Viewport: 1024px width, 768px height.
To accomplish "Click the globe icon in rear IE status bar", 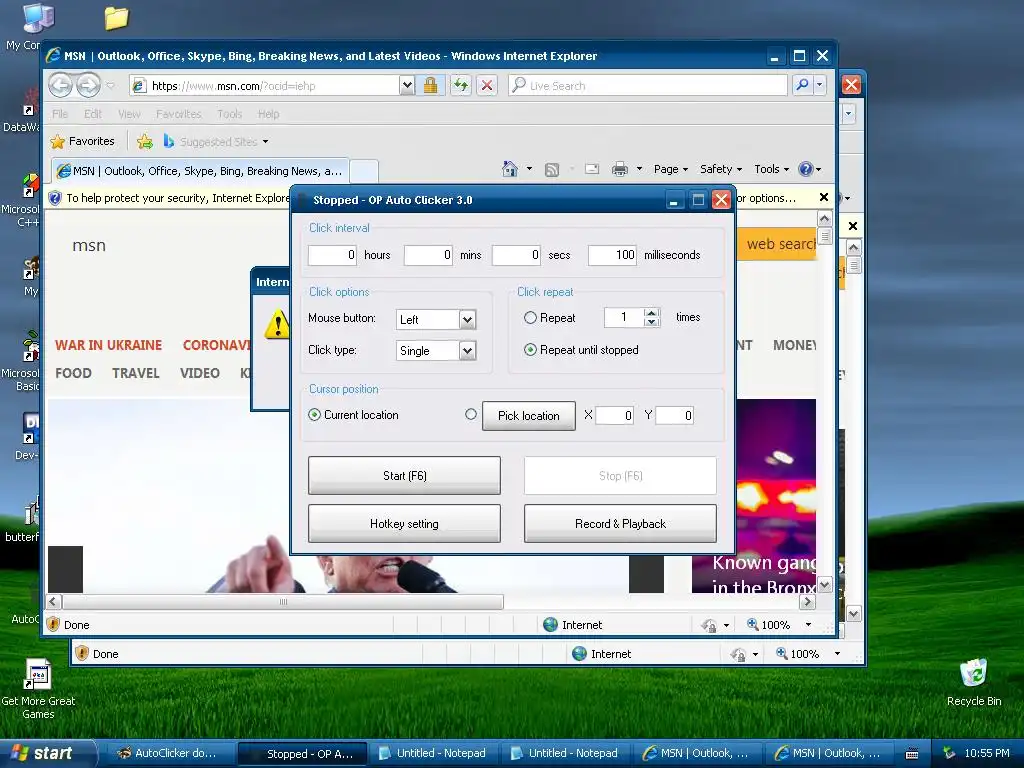I will point(579,654).
